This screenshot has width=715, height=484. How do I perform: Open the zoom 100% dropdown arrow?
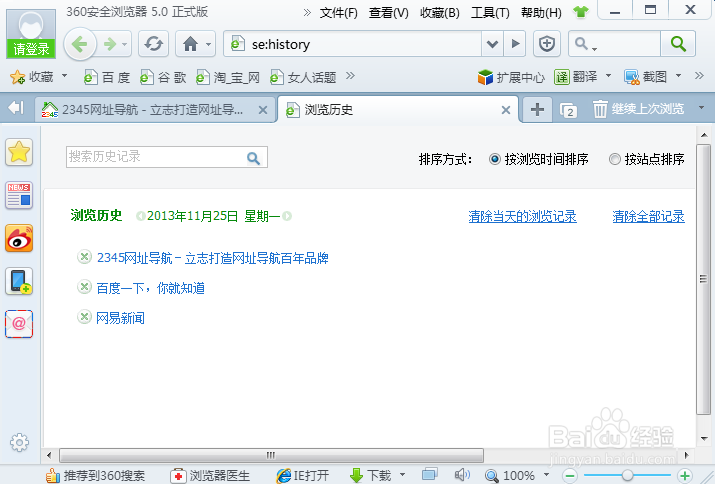tap(546, 474)
